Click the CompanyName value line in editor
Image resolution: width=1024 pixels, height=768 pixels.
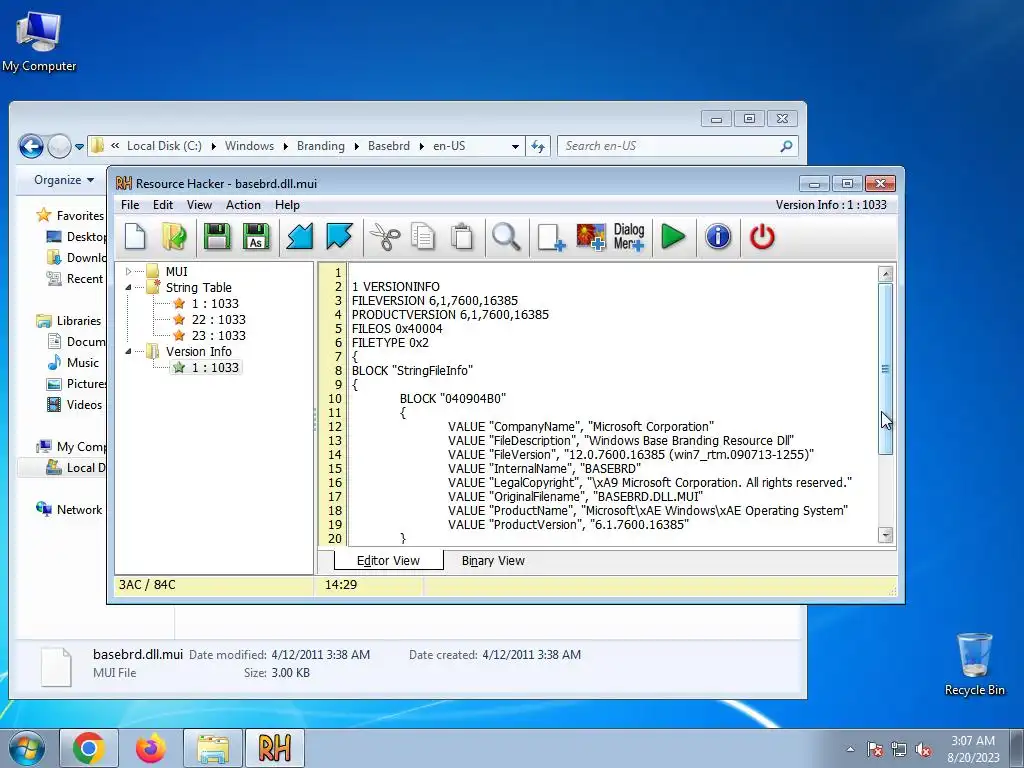point(581,426)
